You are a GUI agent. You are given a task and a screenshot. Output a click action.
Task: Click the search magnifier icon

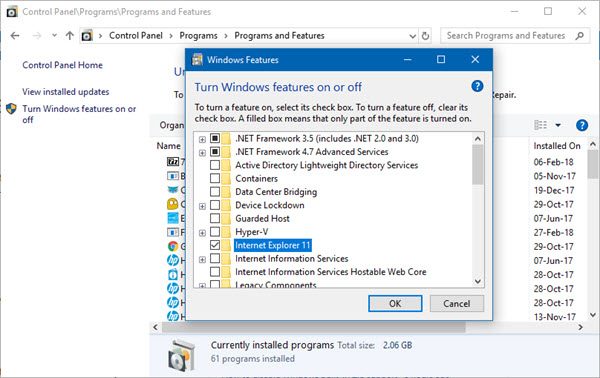580,36
